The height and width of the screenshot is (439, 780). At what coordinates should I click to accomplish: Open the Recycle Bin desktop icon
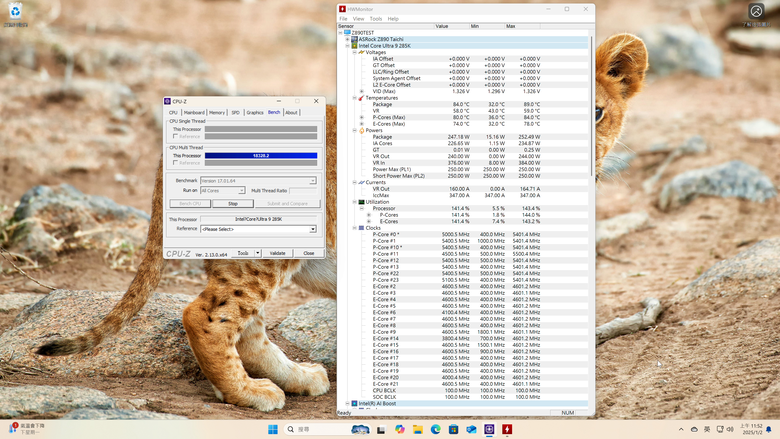(x=15, y=13)
